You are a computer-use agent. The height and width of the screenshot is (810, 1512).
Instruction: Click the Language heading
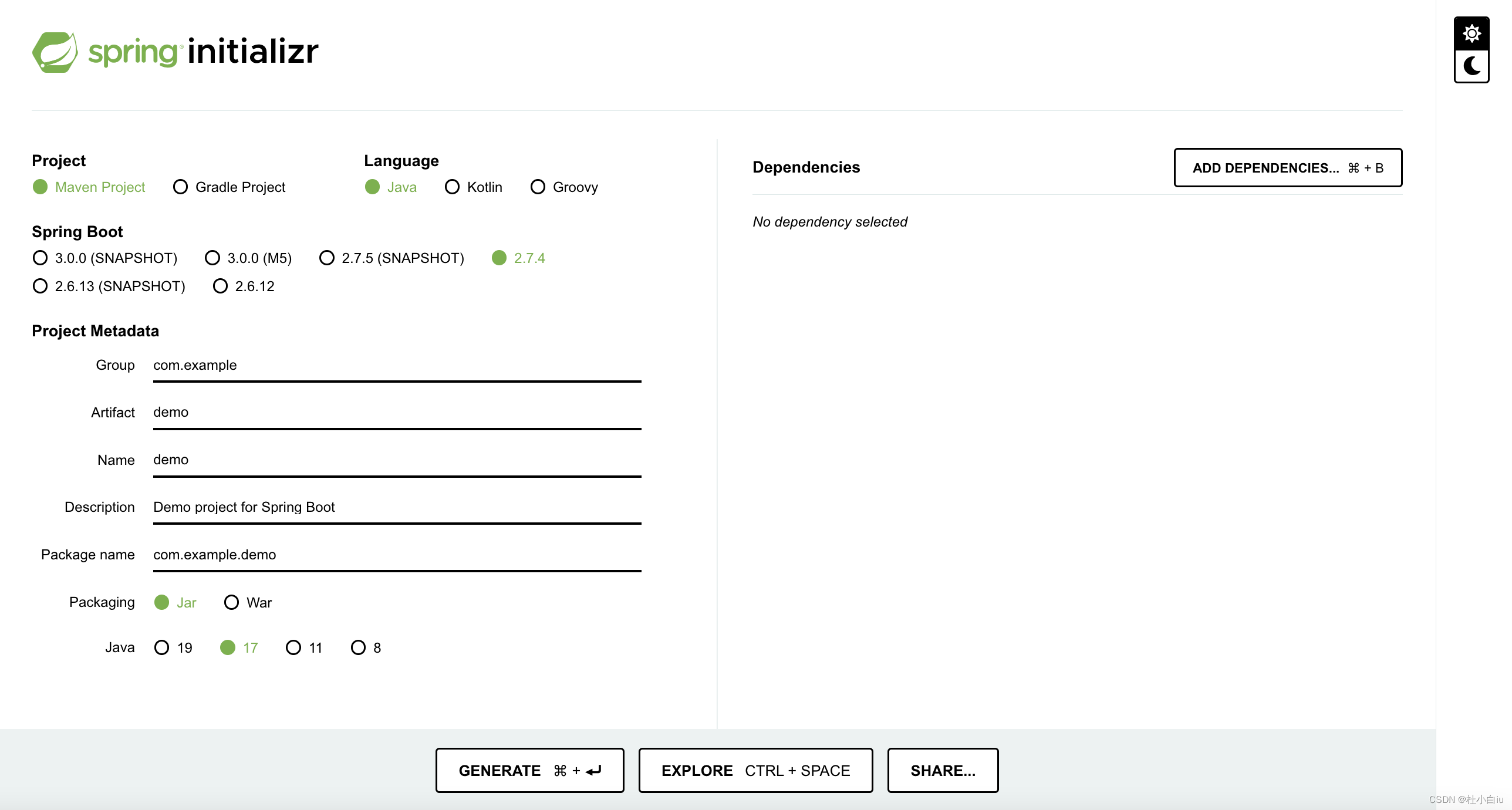click(401, 161)
